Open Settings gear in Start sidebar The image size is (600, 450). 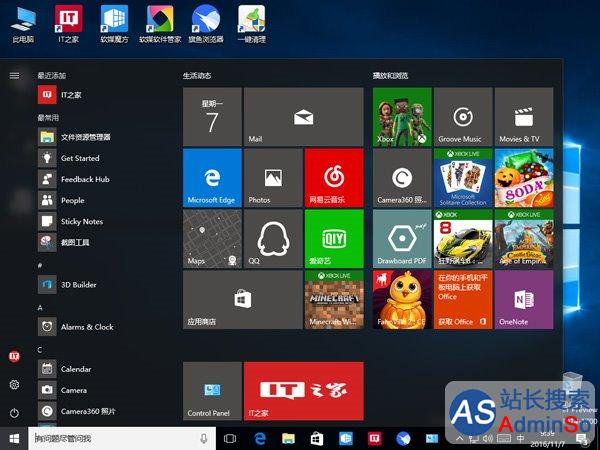pyautogui.click(x=14, y=385)
